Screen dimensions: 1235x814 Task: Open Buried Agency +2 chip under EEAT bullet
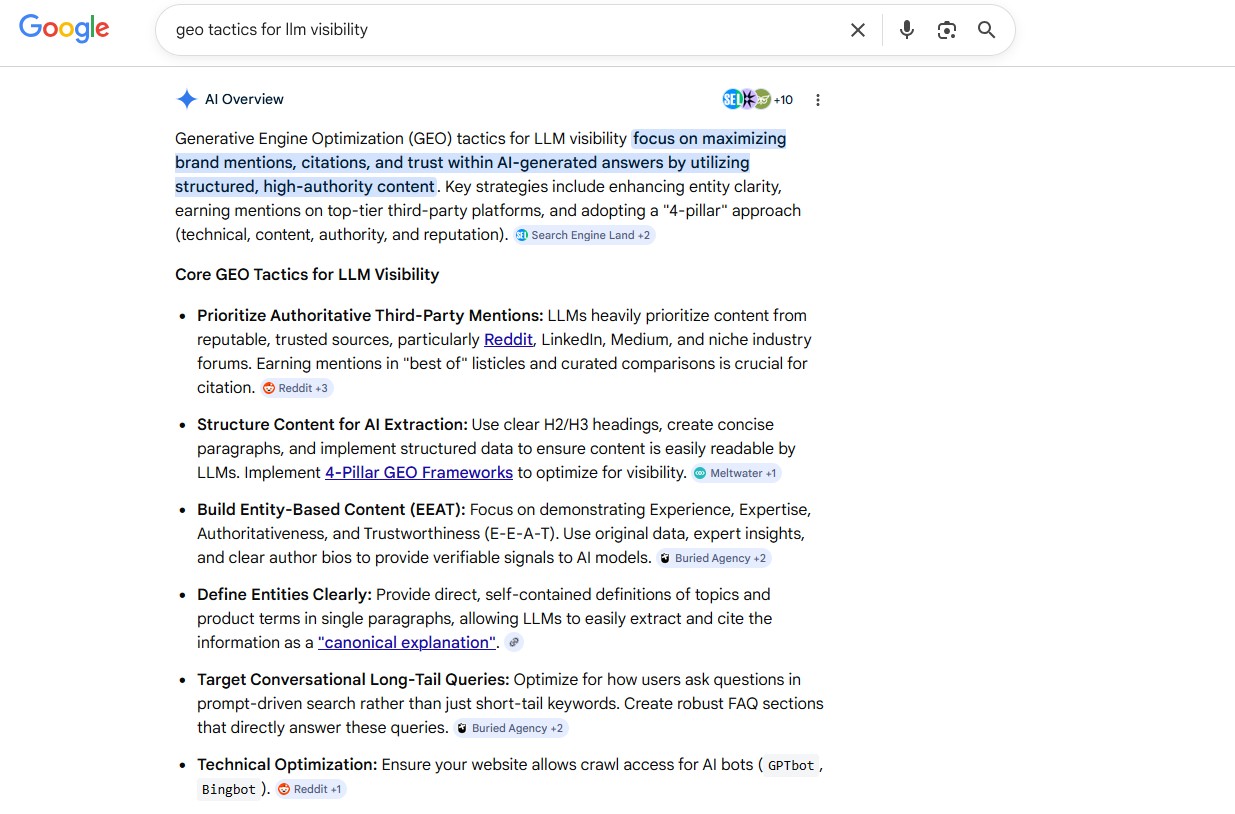pyautogui.click(x=714, y=558)
